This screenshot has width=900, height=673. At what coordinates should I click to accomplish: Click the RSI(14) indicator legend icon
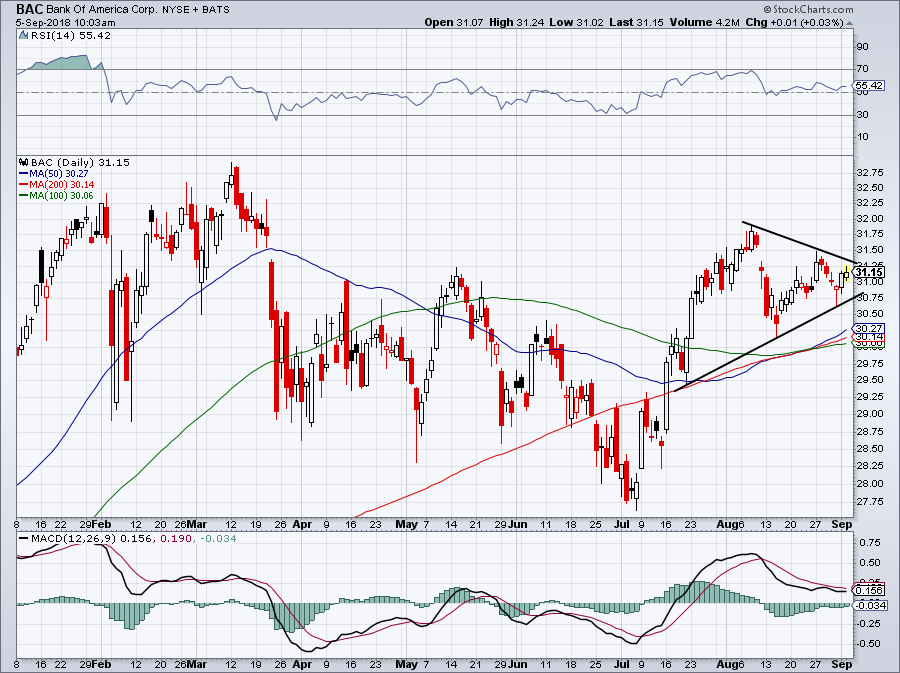[23, 36]
